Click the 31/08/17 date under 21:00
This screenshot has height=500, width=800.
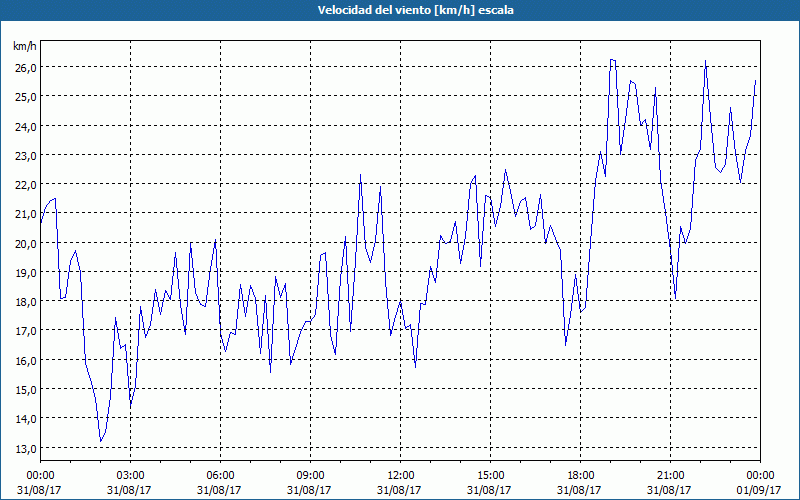point(669,490)
